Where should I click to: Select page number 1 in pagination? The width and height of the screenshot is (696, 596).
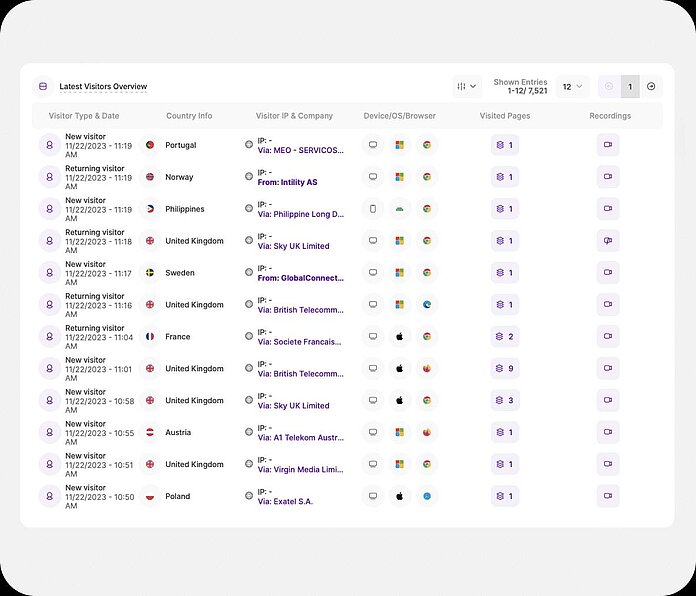coord(629,87)
